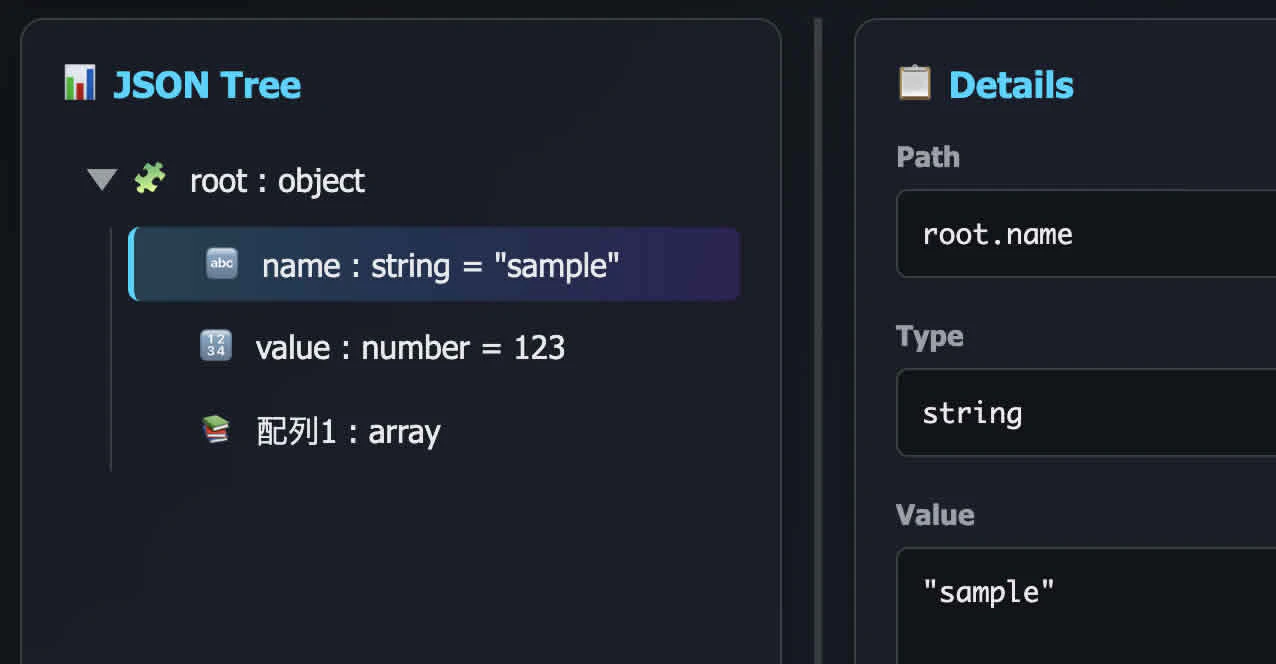Click the Type field showing string
This screenshot has width=1276, height=664.
pos(1086,413)
